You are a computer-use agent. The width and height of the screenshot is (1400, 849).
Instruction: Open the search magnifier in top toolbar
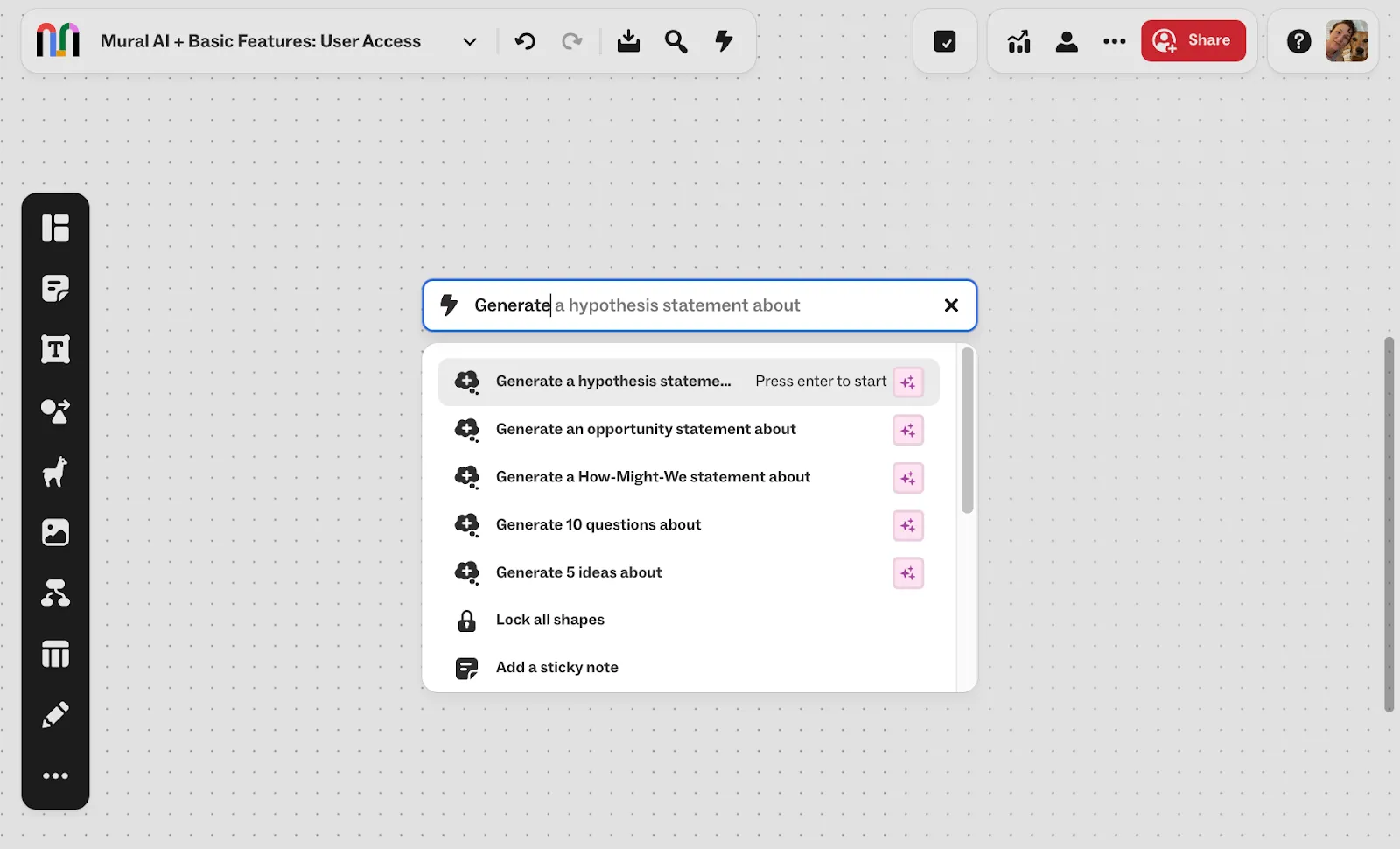(675, 41)
